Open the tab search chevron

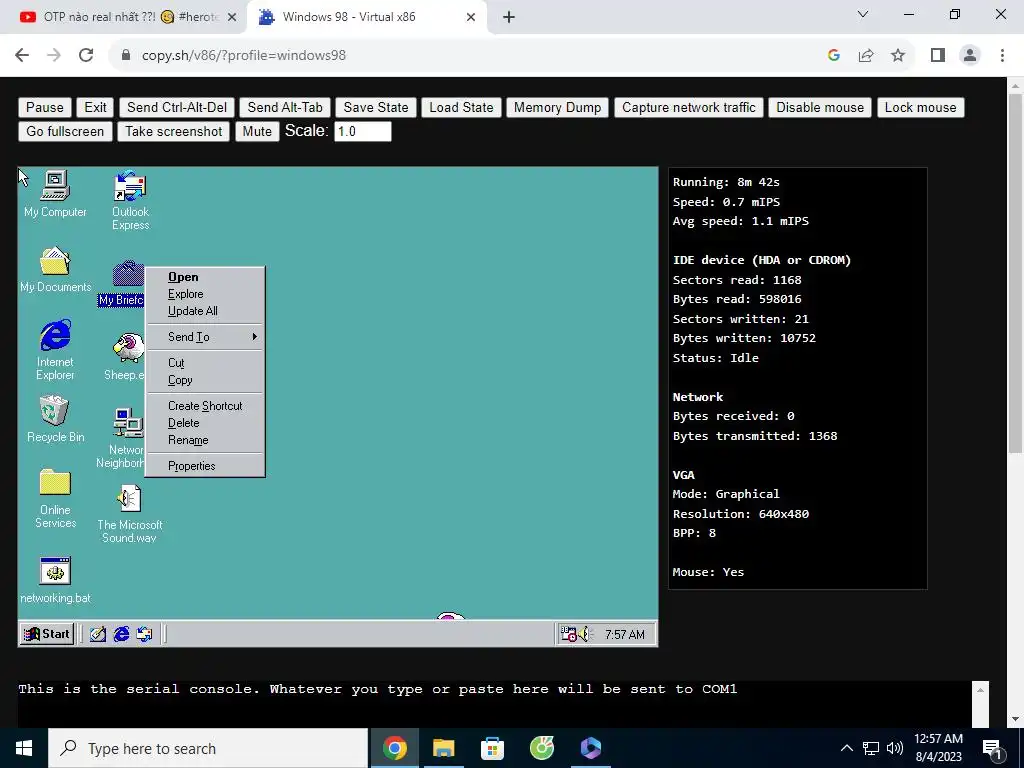[x=863, y=14]
